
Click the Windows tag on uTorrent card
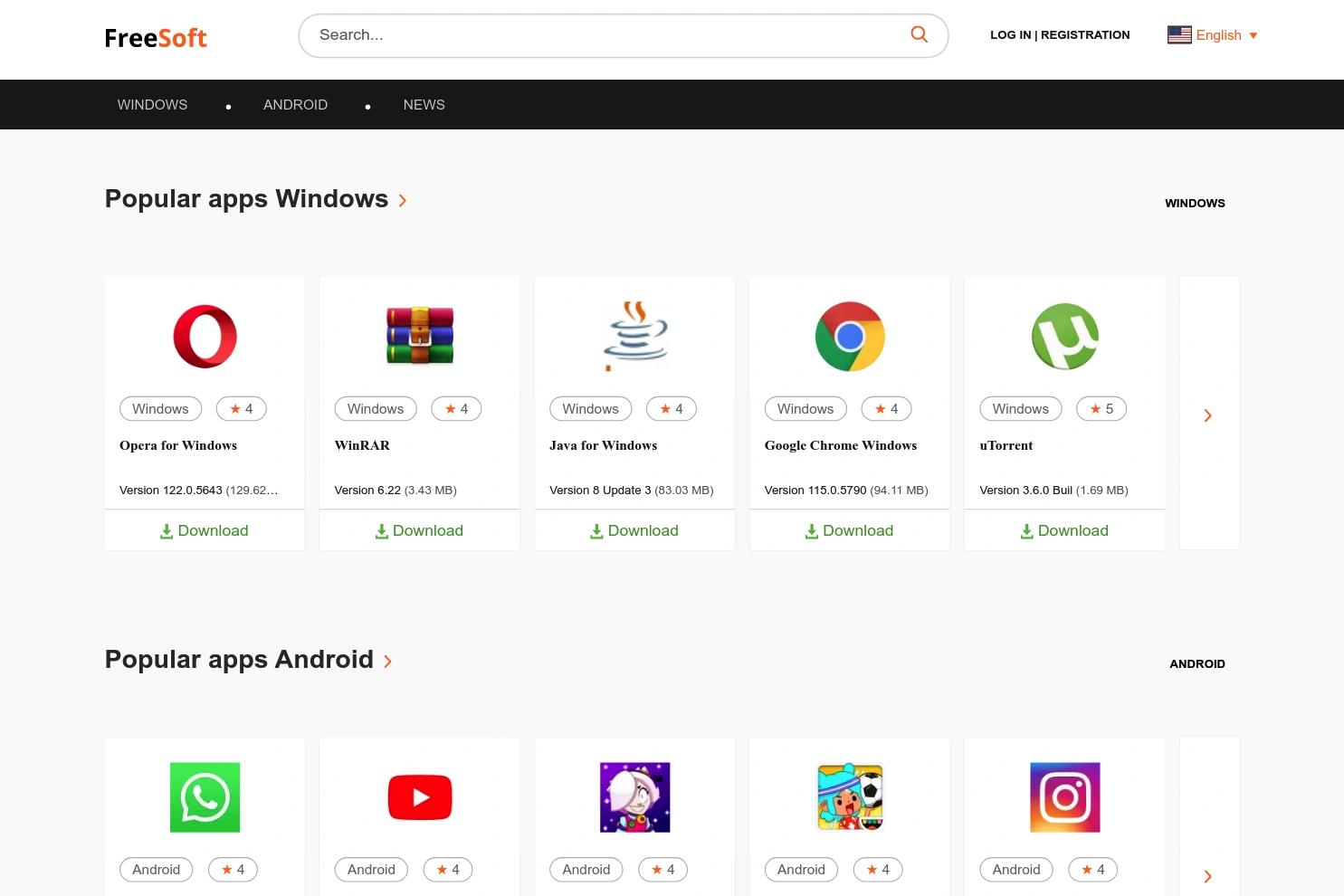click(x=1021, y=409)
